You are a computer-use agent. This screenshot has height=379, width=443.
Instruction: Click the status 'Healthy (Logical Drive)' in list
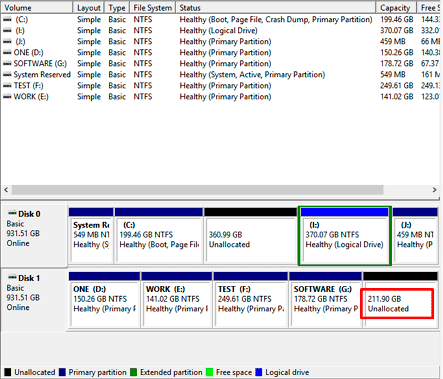[x=218, y=31]
